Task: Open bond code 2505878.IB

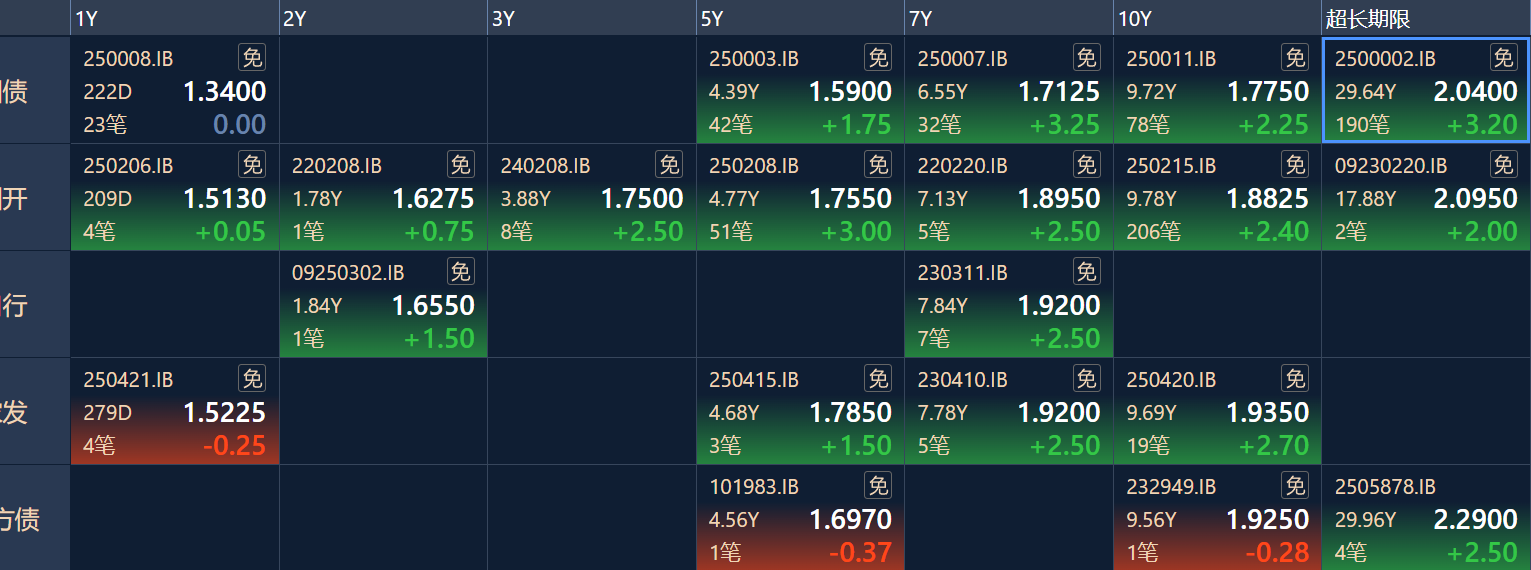Action: point(1385,487)
